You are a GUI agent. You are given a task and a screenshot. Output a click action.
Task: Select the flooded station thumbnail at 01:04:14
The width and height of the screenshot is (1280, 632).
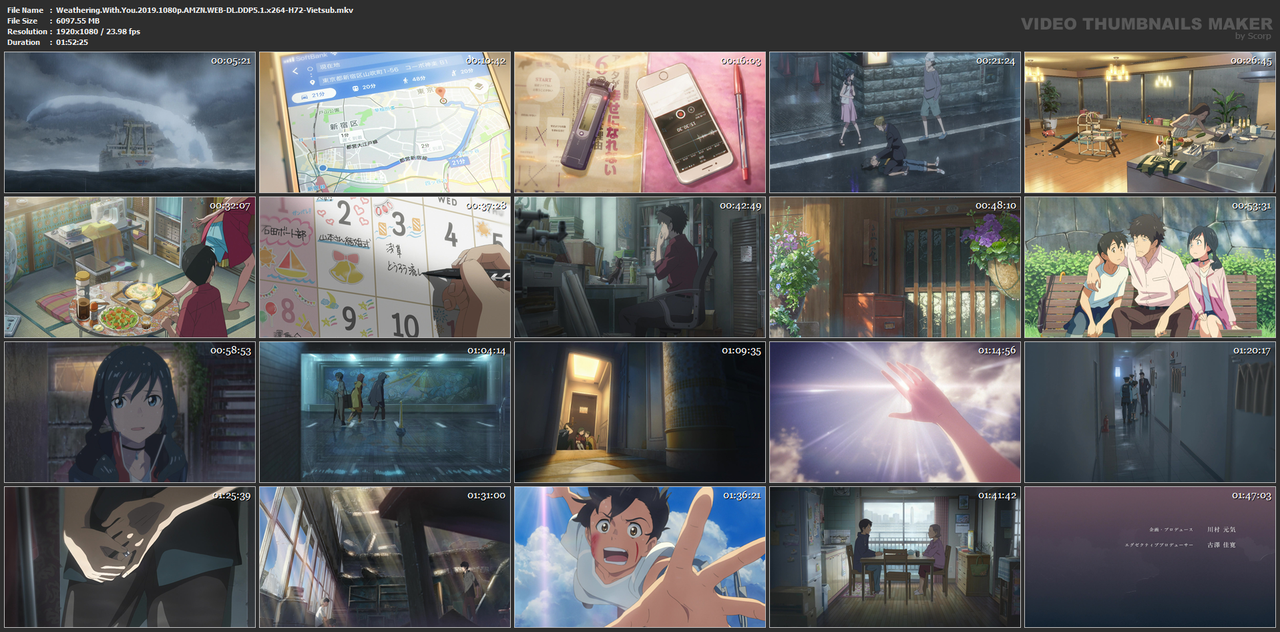385,412
